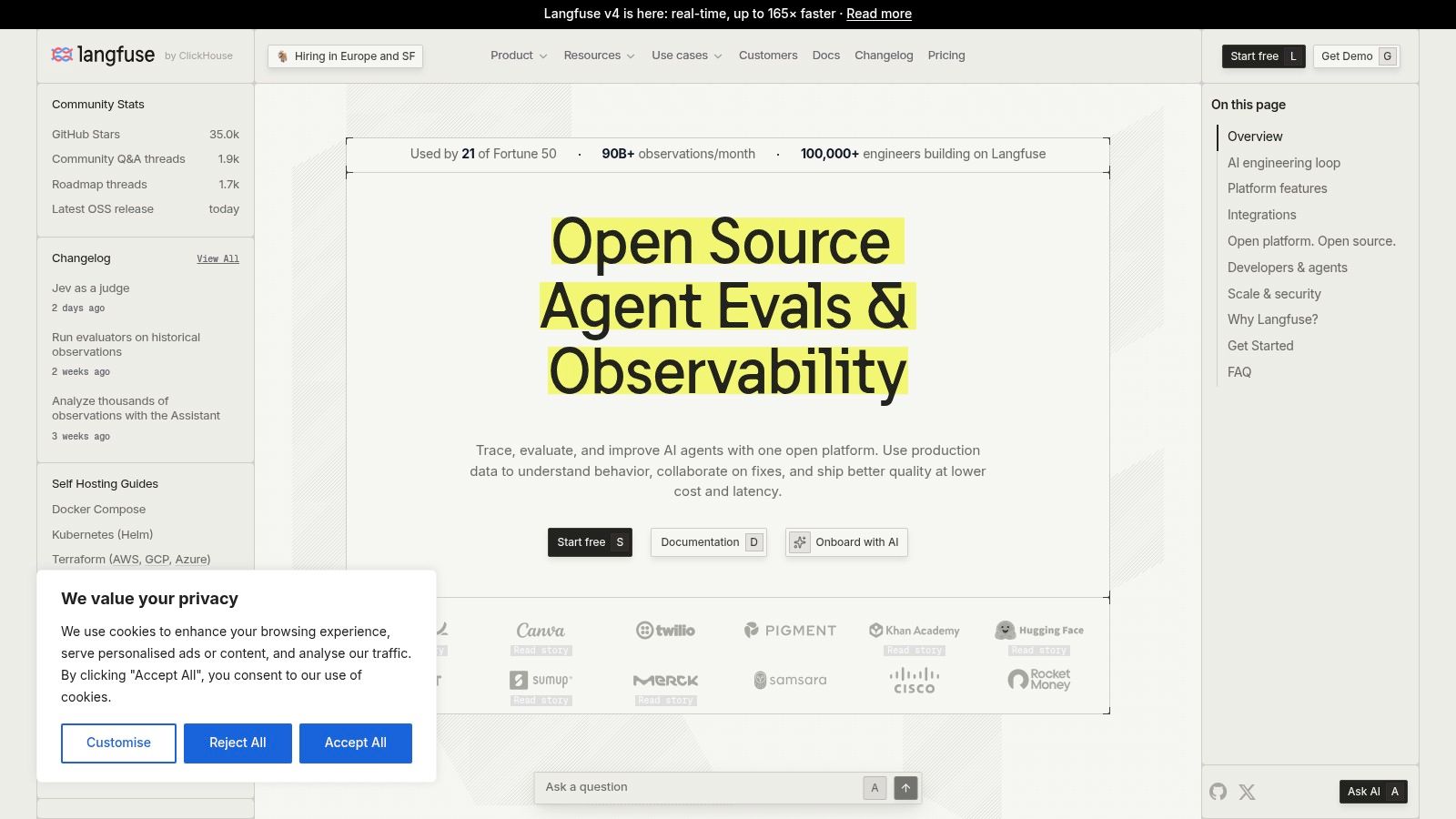Click the Khan Academy logo
The image size is (1456, 819).
[914, 630]
